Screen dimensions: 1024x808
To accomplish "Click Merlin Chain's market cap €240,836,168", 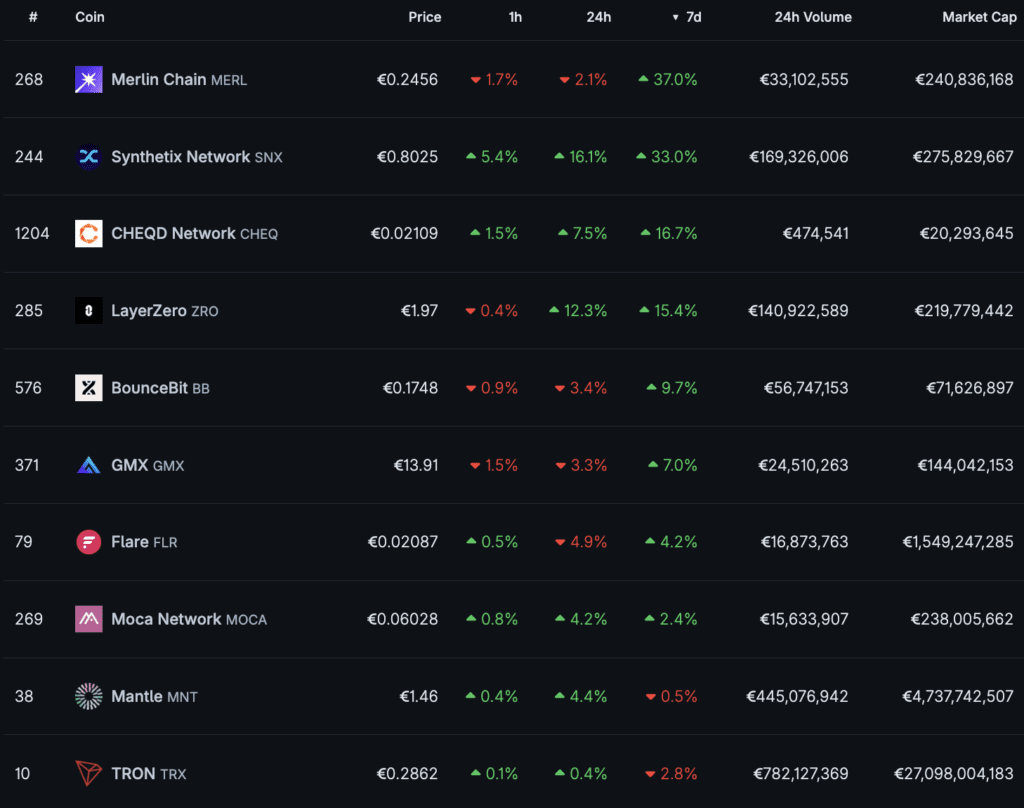I will coord(964,80).
